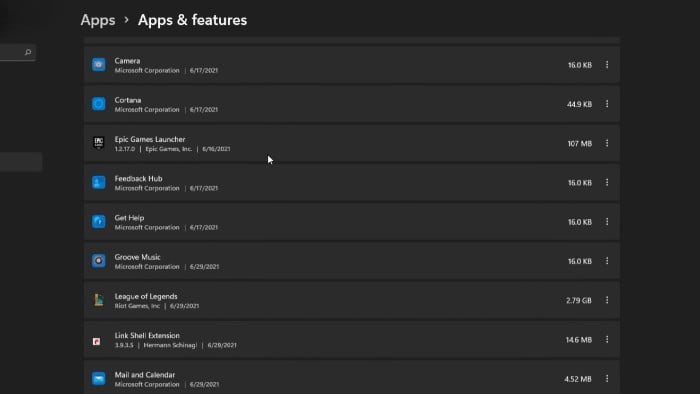Click the Epic Games Launcher icon
Screen dimensions: 700x394
(x=99, y=143)
